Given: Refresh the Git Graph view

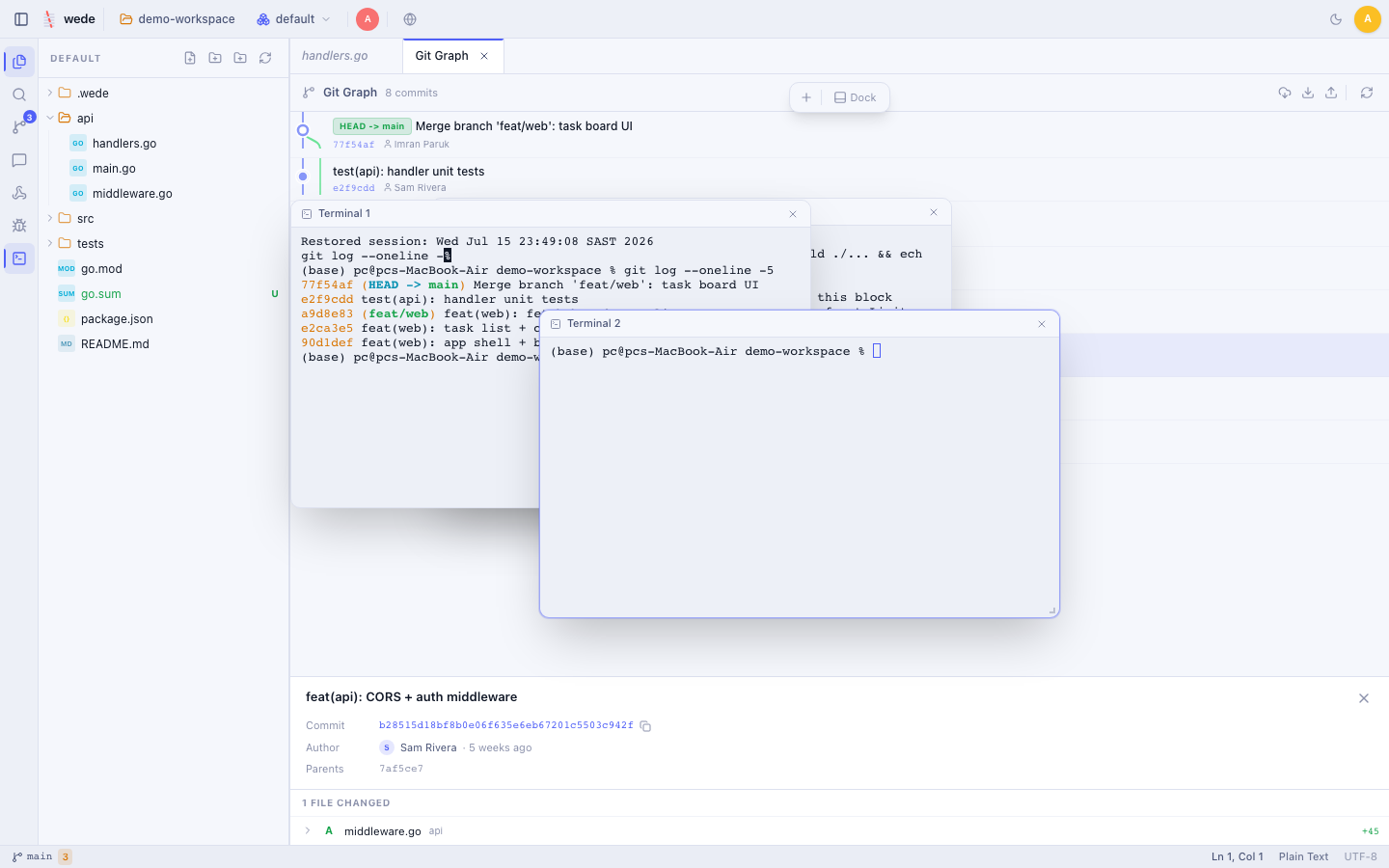Looking at the screenshot, I should pyautogui.click(x=1367, y=93).
